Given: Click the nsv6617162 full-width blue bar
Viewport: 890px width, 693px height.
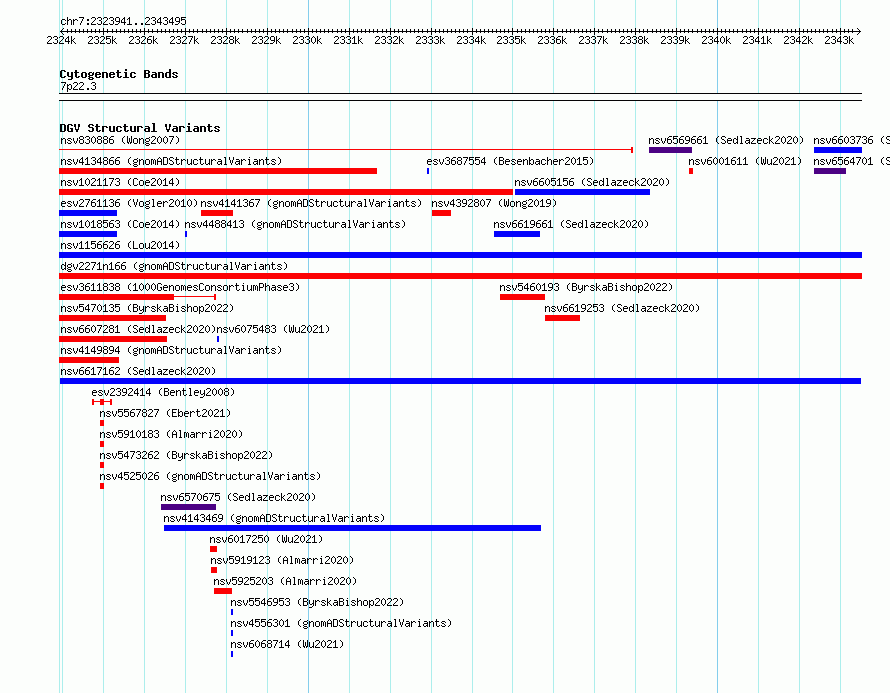Looking at the screenshot, I should click(460, 381).
